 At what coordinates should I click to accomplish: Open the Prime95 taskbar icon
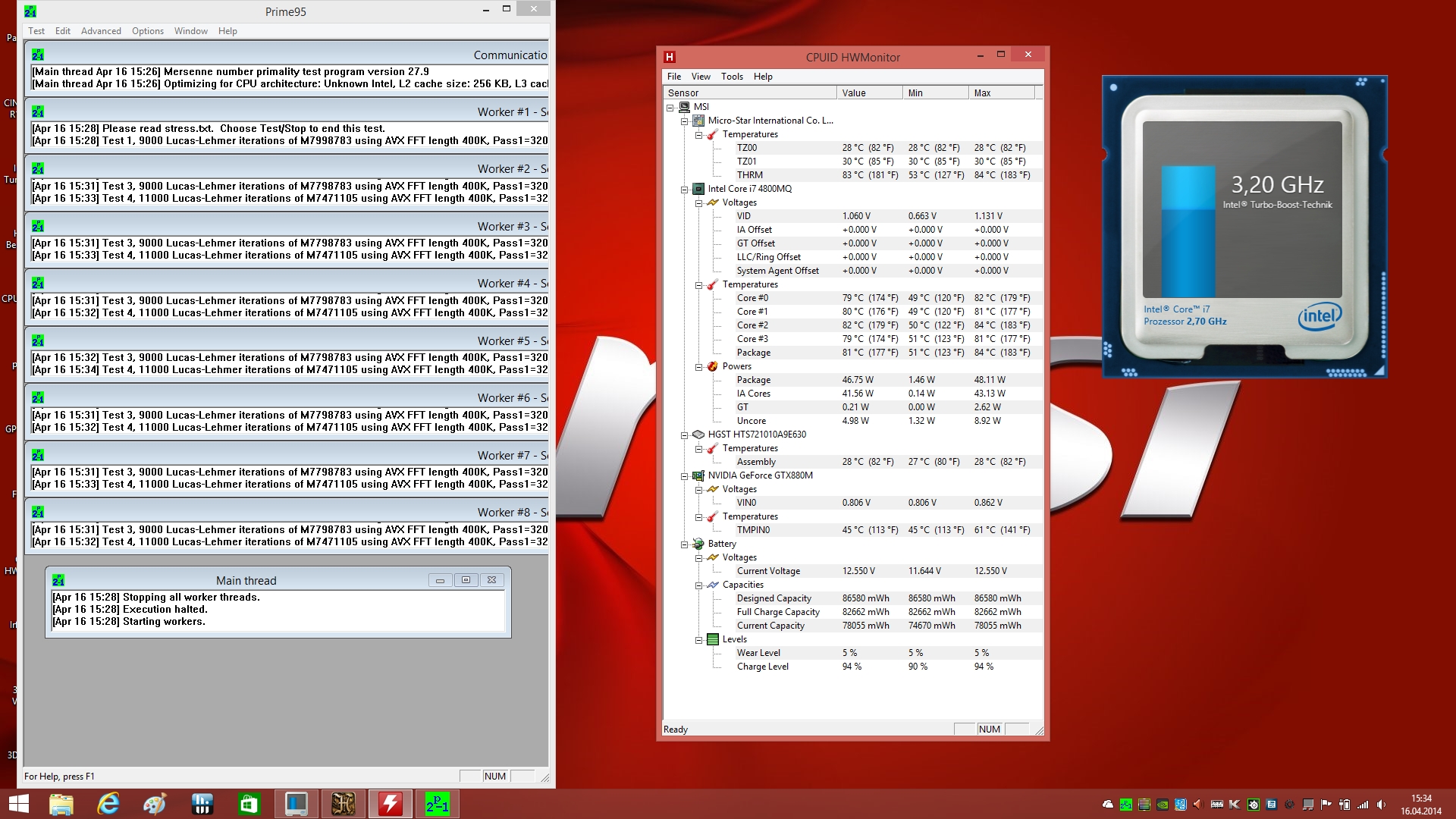[438, 804]
